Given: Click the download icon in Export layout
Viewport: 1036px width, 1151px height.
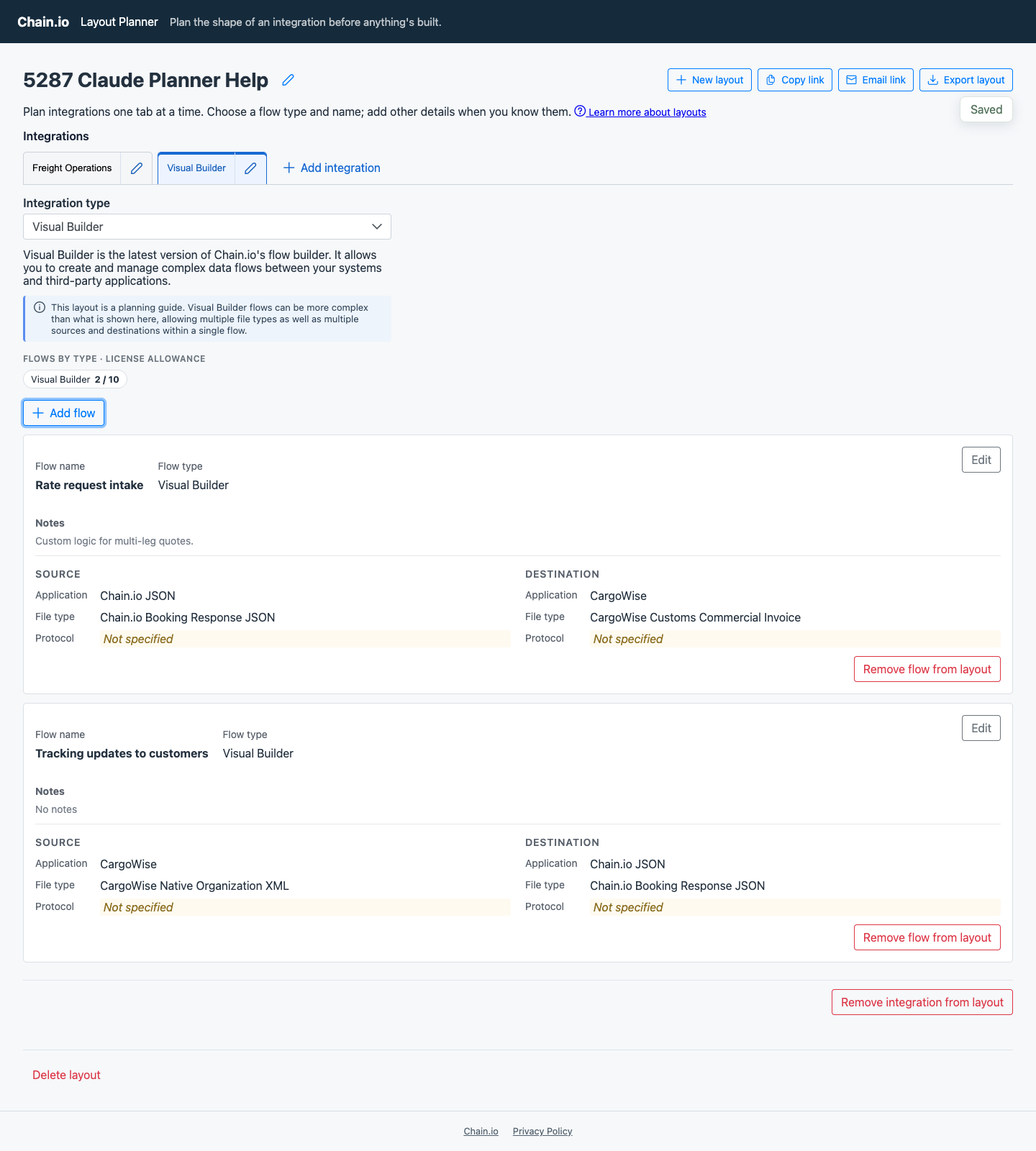Looking at the screenshot, I should [932, 80].
